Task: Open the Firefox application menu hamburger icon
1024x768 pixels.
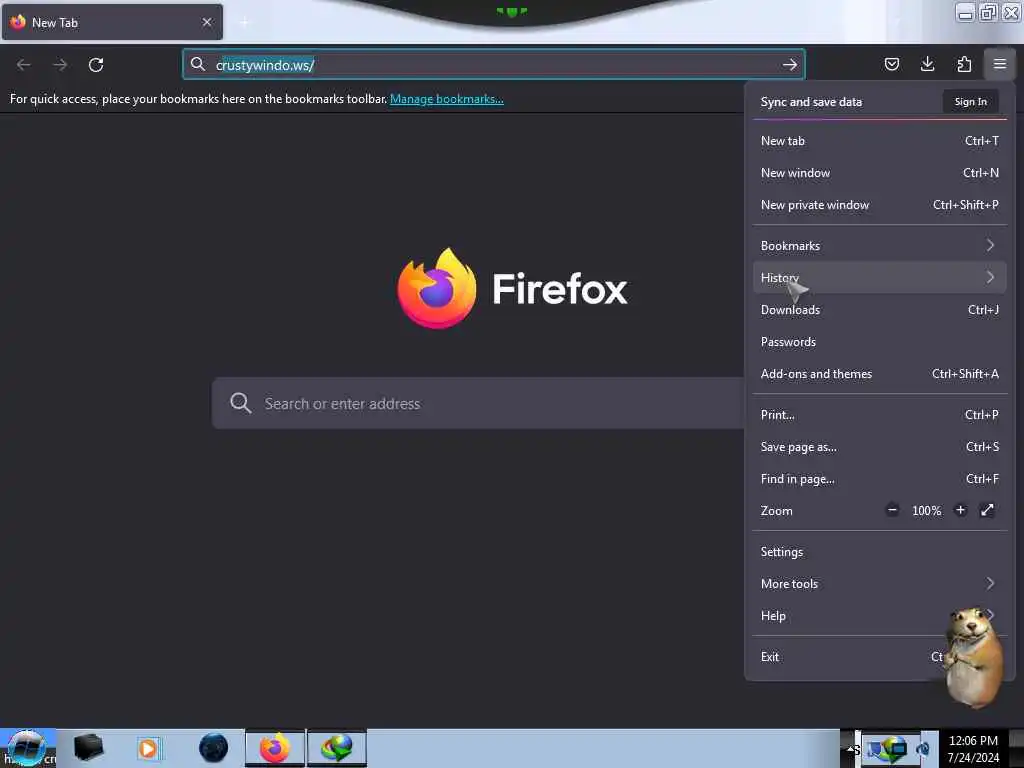Action: (x=999, y=64)
